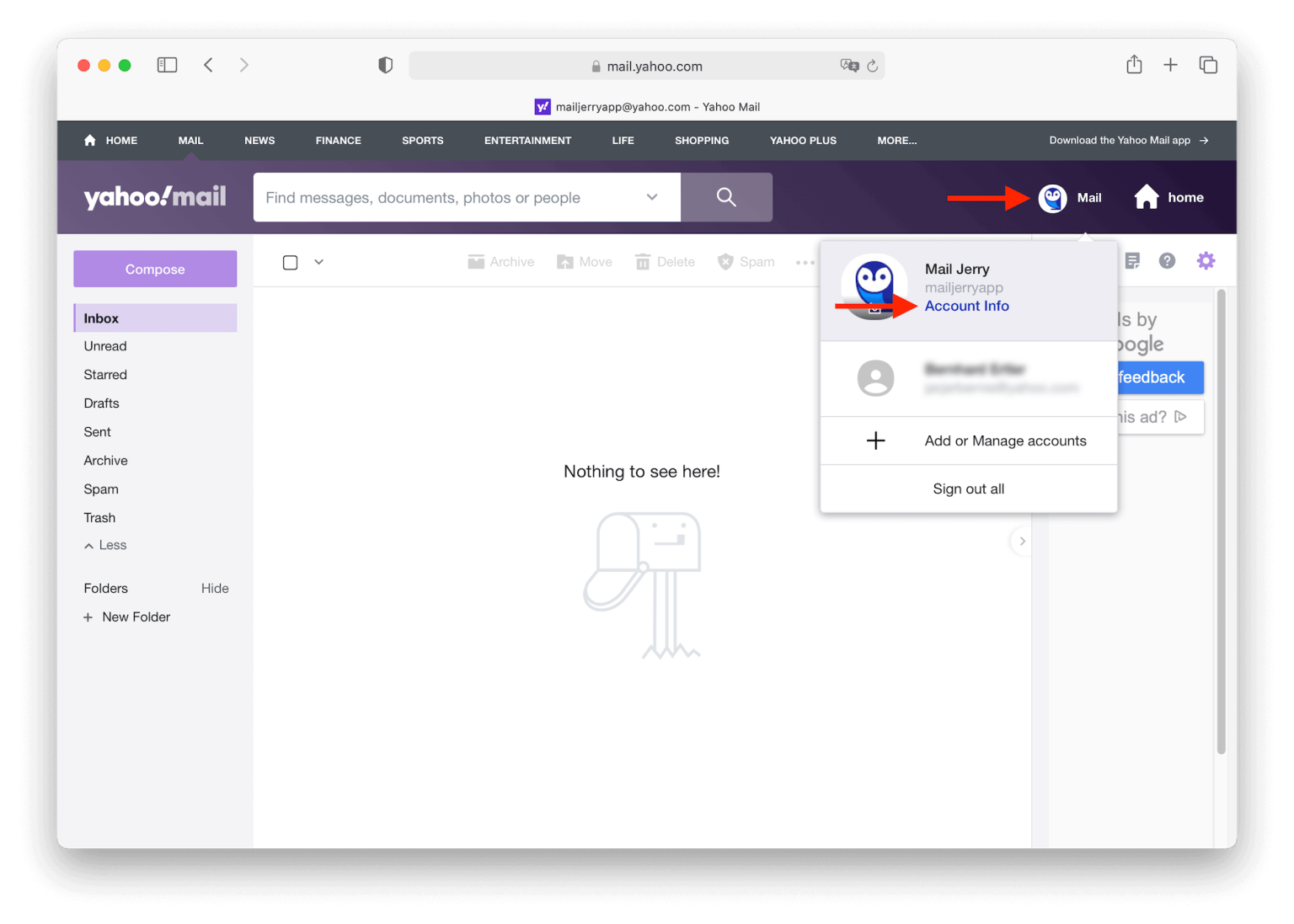Switch to the second blurred account
This screenshot has height=924, width=1294.
969,378
